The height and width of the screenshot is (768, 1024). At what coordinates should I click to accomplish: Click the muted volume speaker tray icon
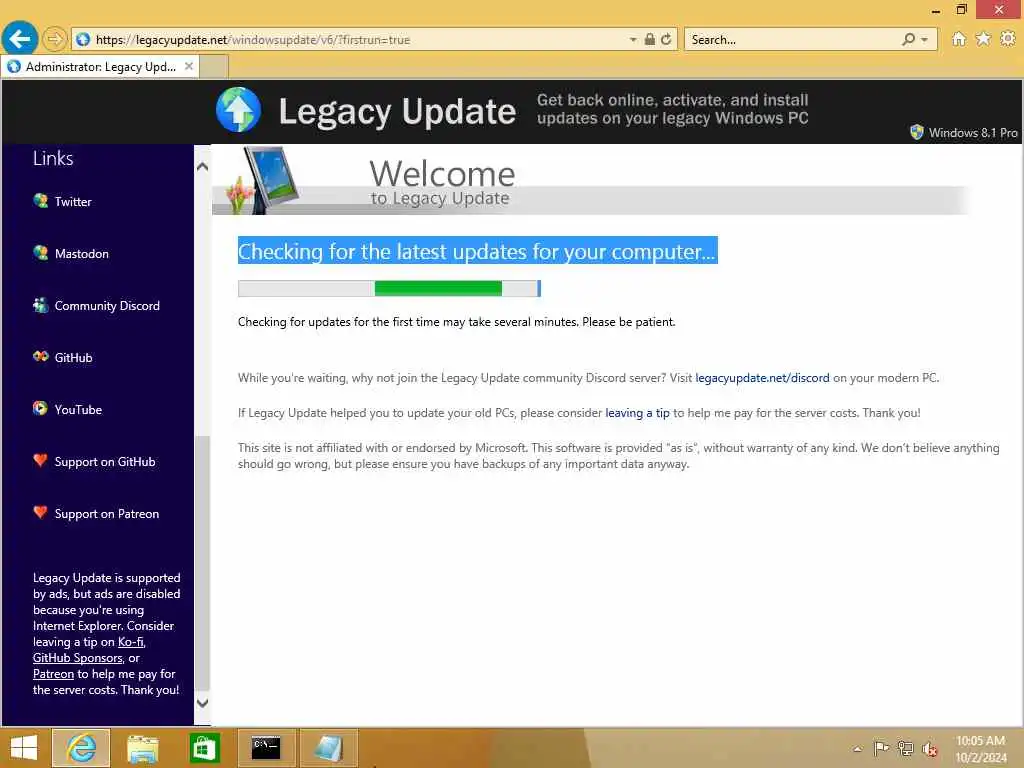pos(930,749)
